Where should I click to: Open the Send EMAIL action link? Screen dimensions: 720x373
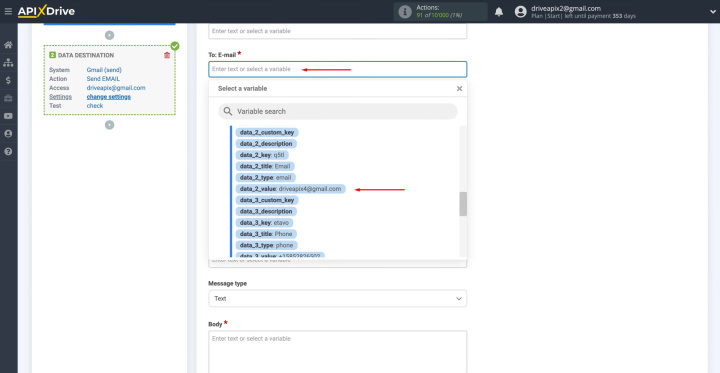click(103, 79)
